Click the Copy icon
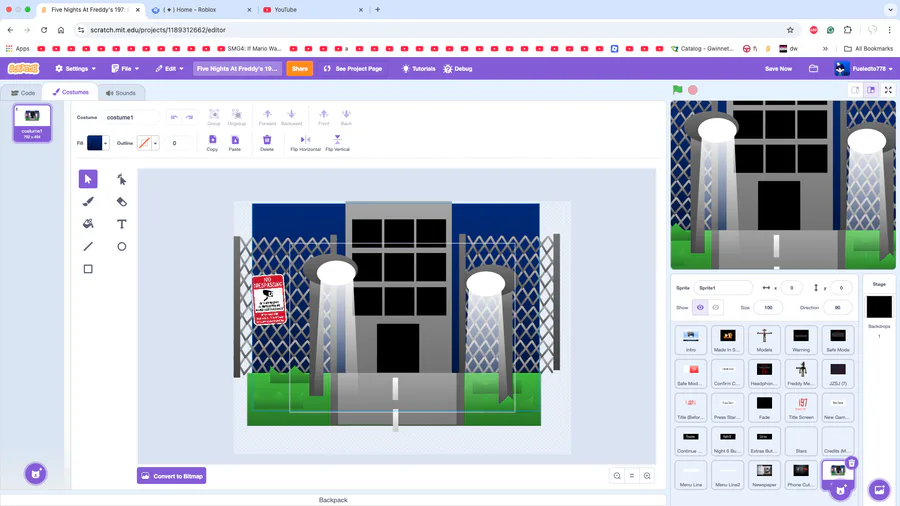The width and height of the screenshot is (900, 506). (212, 143)
